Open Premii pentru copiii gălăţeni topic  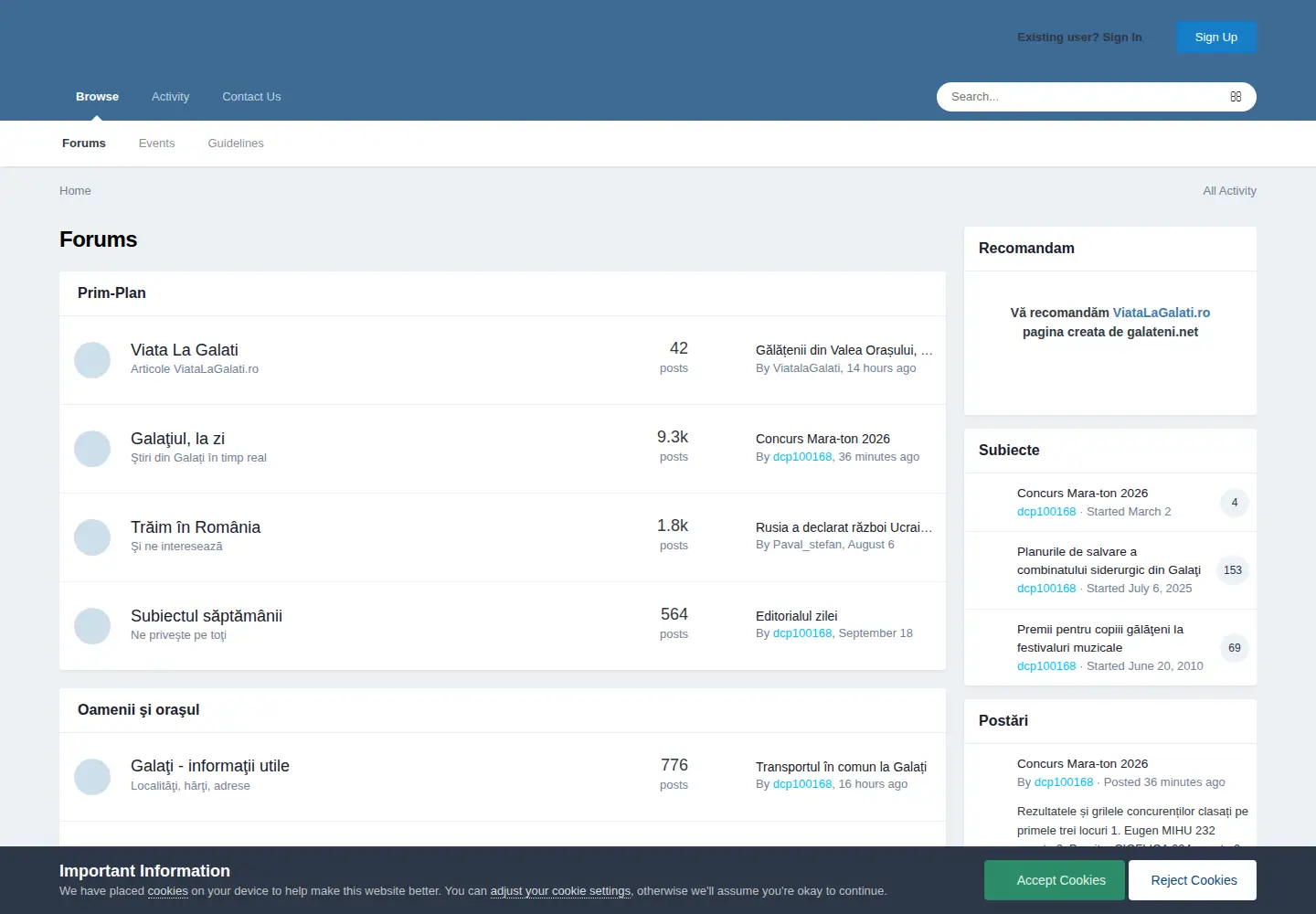(1100, 639)
